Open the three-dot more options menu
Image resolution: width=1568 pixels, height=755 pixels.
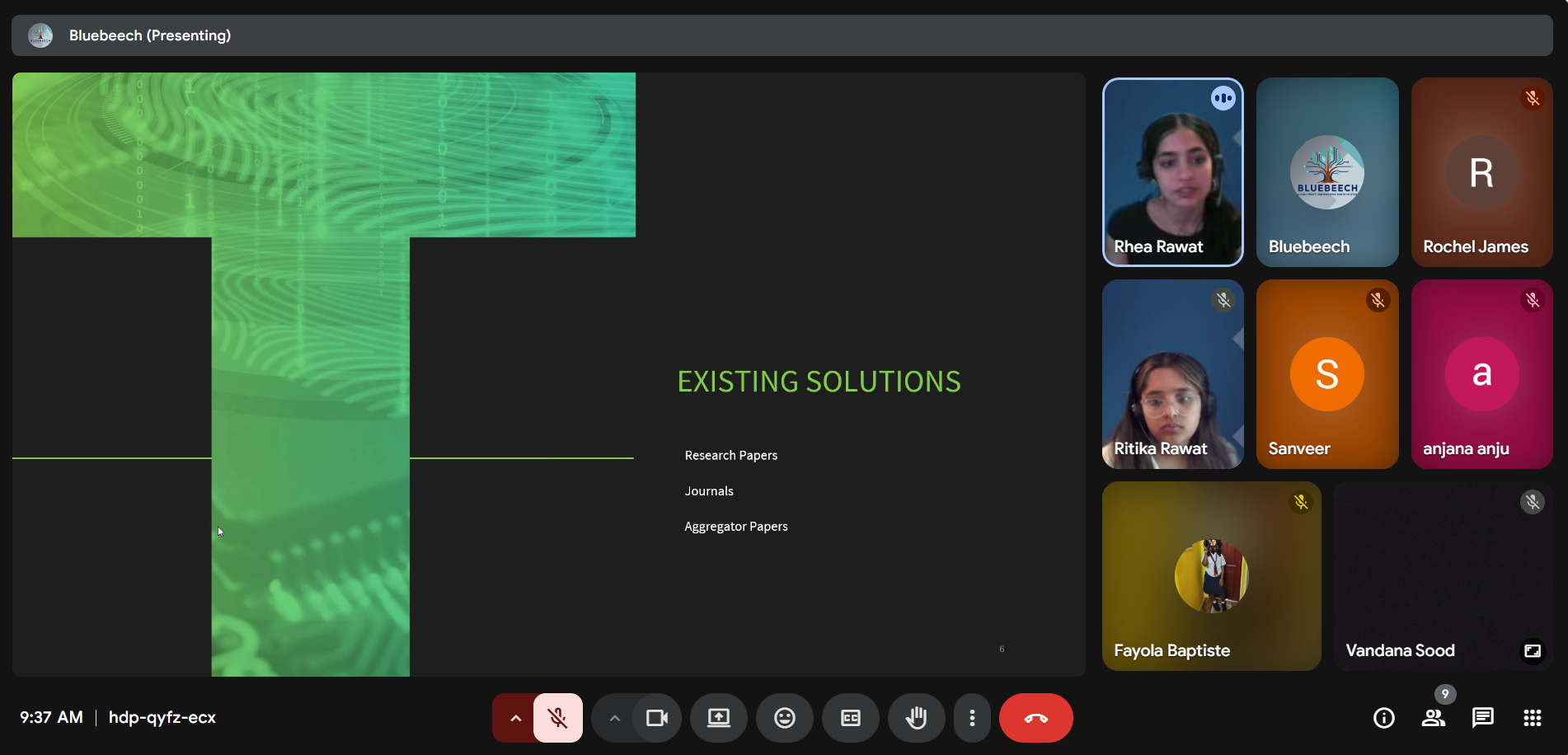pyautogui.click(x=972, y=718)
